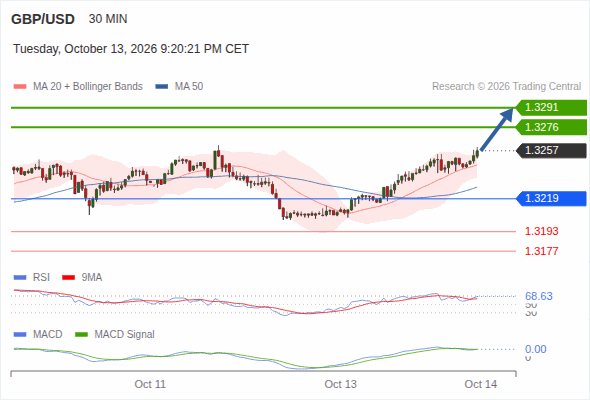Open the Trading Central research credit
590x400 pixels.
click(x=506, y=87)
